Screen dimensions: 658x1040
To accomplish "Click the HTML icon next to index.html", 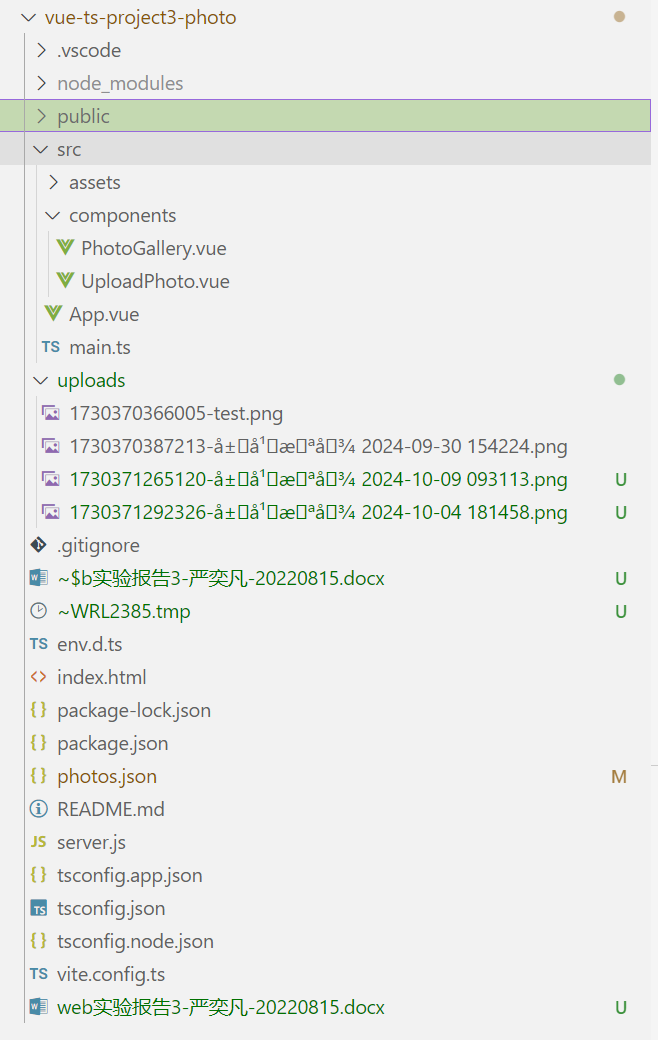I will (39, 677).
